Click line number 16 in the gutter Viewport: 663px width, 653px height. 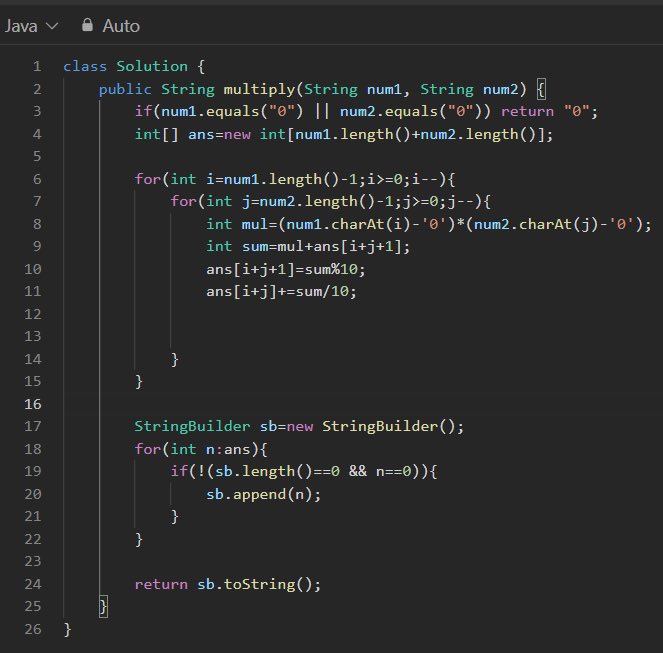tap(33, 404)
